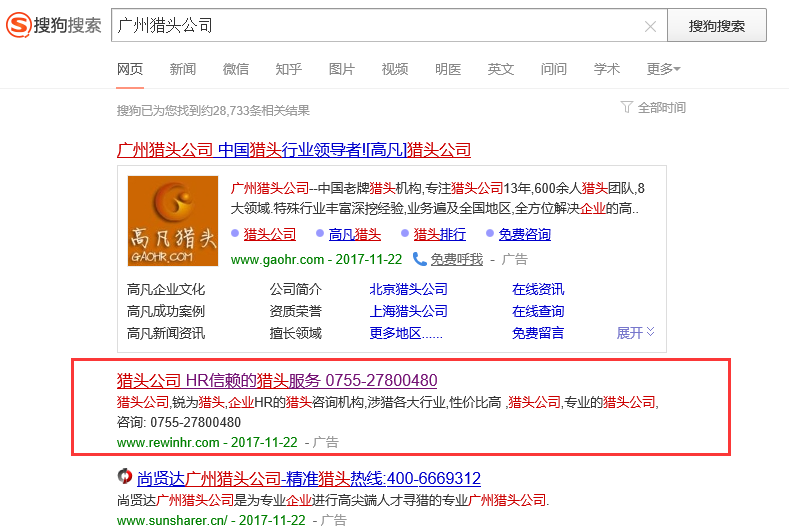Expand the 更多 tab menu
Screen dimensions: 789x530
(x=663, y=69)
